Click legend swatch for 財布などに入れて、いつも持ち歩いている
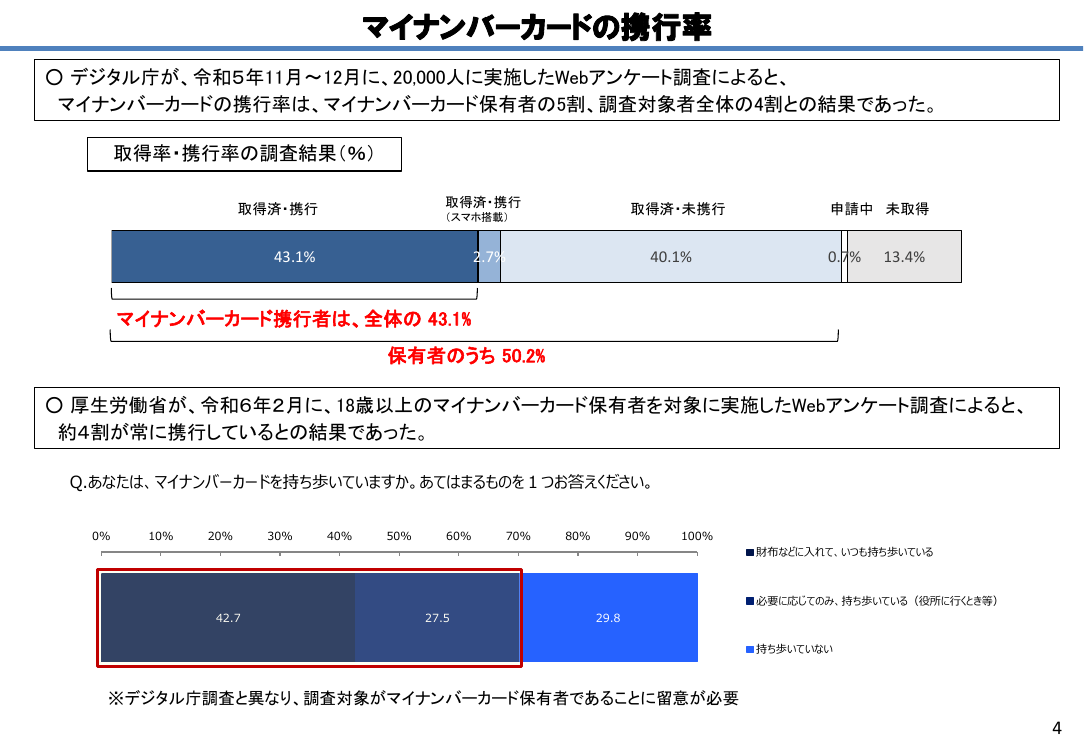The height and width of the screenshot is (750, 1084). [749, 552]
